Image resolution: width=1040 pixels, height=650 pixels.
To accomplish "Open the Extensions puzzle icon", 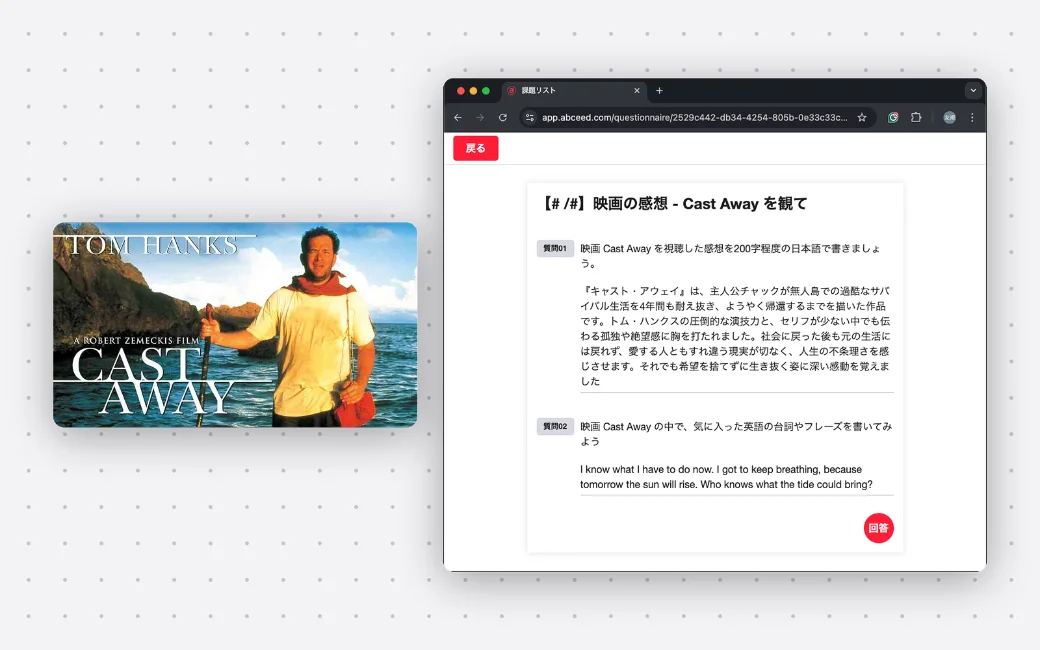I will pos(916,117).
